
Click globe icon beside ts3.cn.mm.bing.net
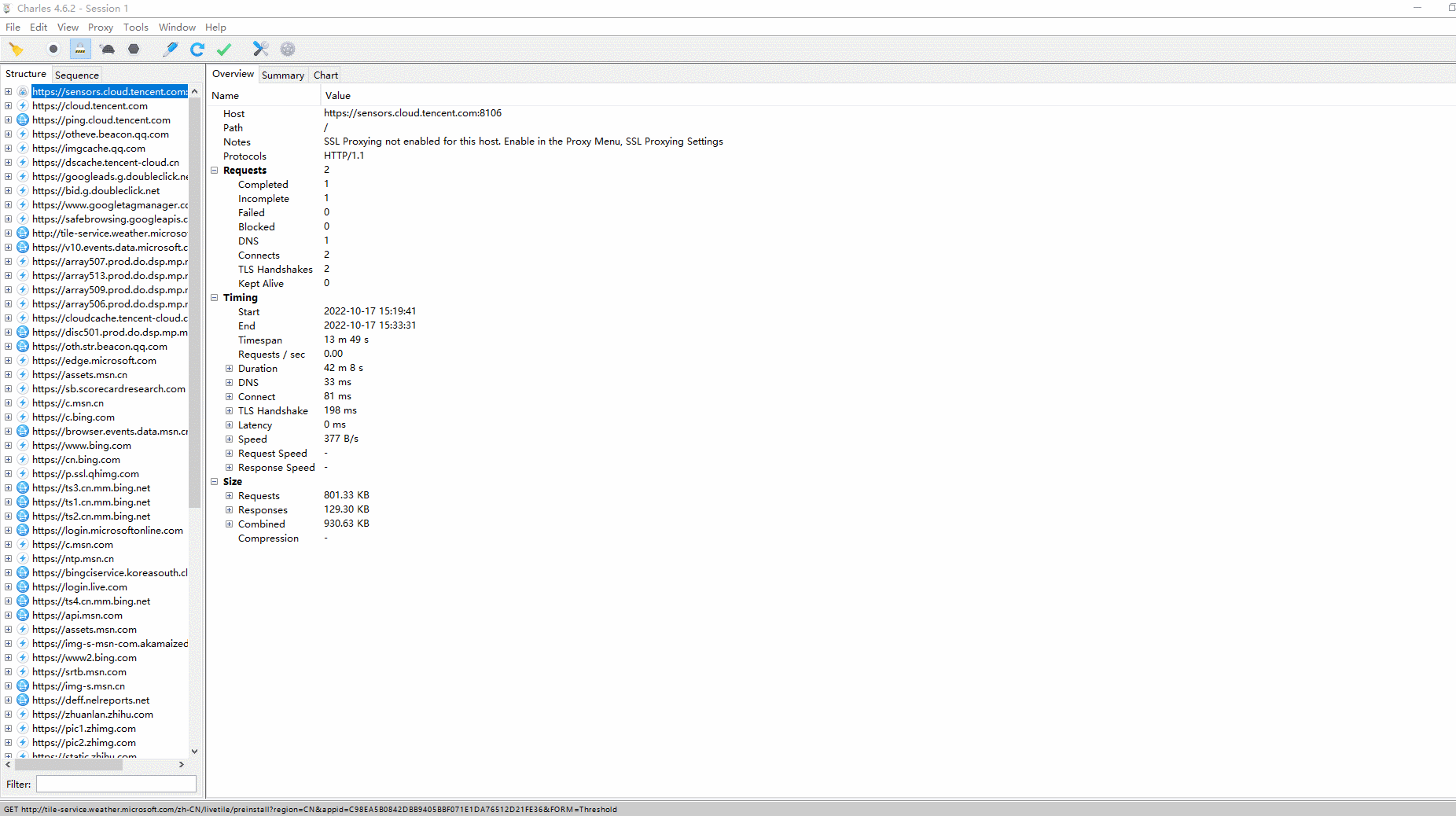[x=23, y=488]
